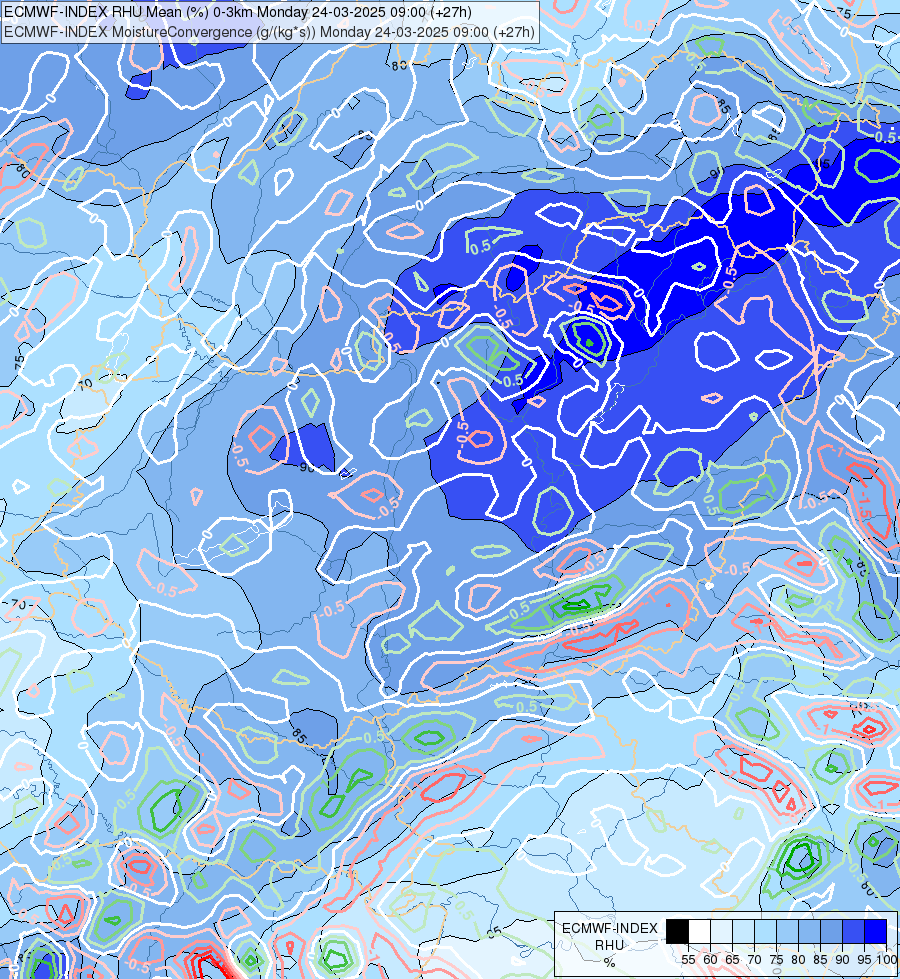Click the legend tick value 65
Screen dimensions: 900x979
(x=733, y=960)
